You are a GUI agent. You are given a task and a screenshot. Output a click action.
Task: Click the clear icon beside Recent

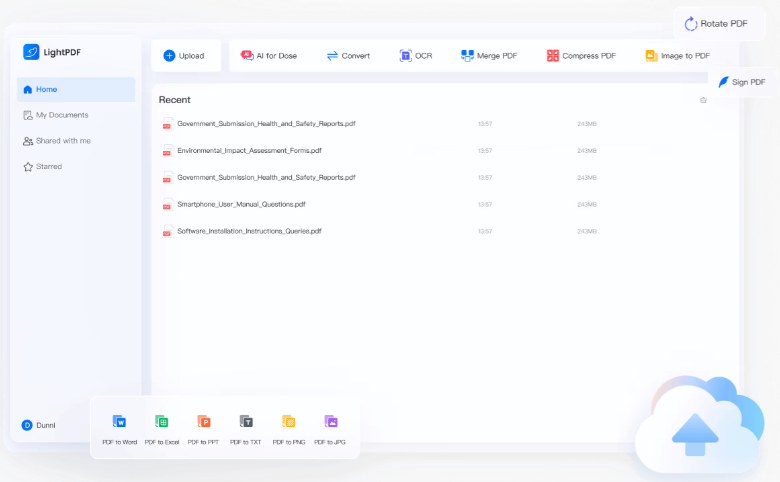703,100
